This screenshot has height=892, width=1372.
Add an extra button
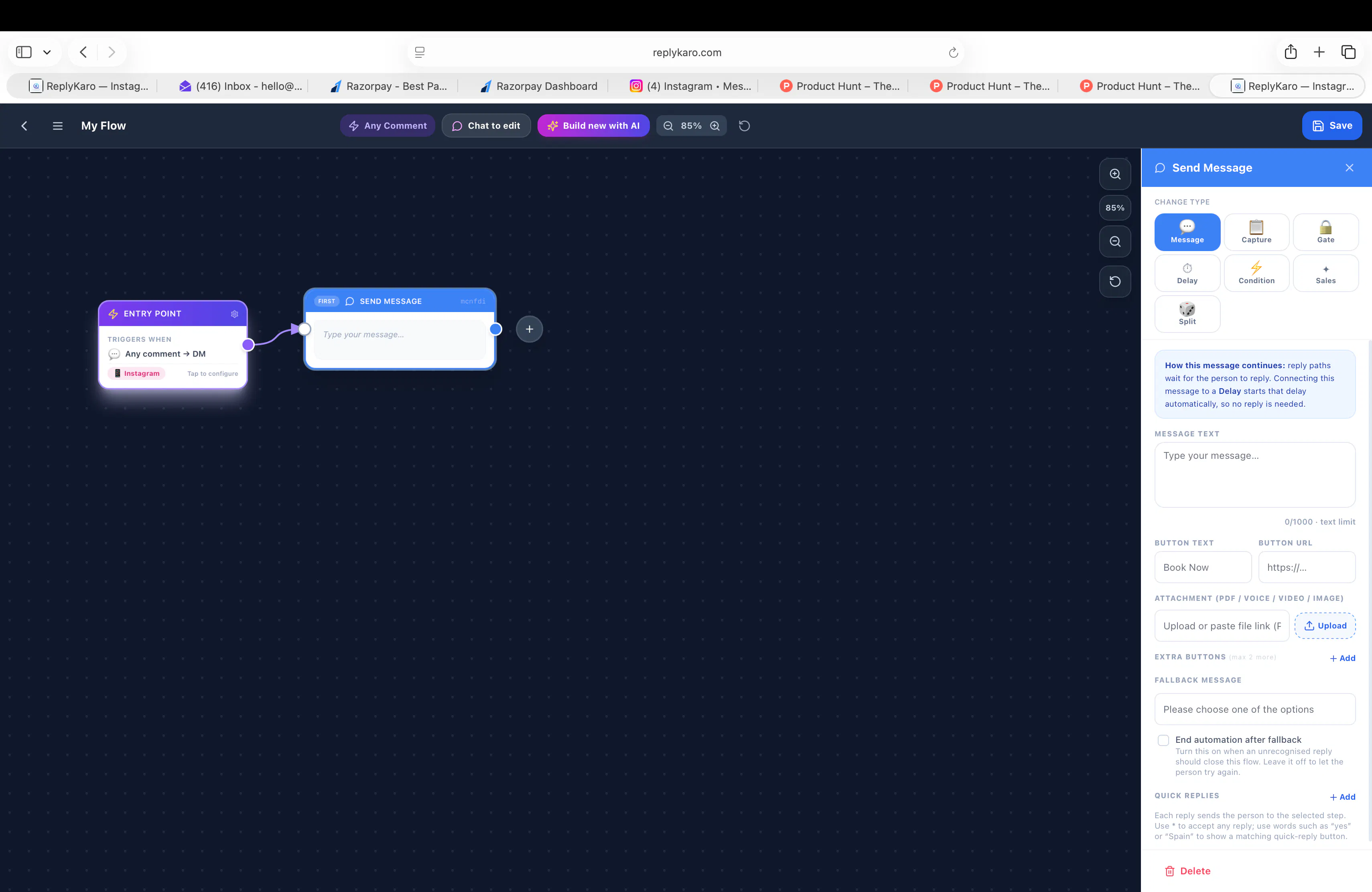tap(1342, 658)
